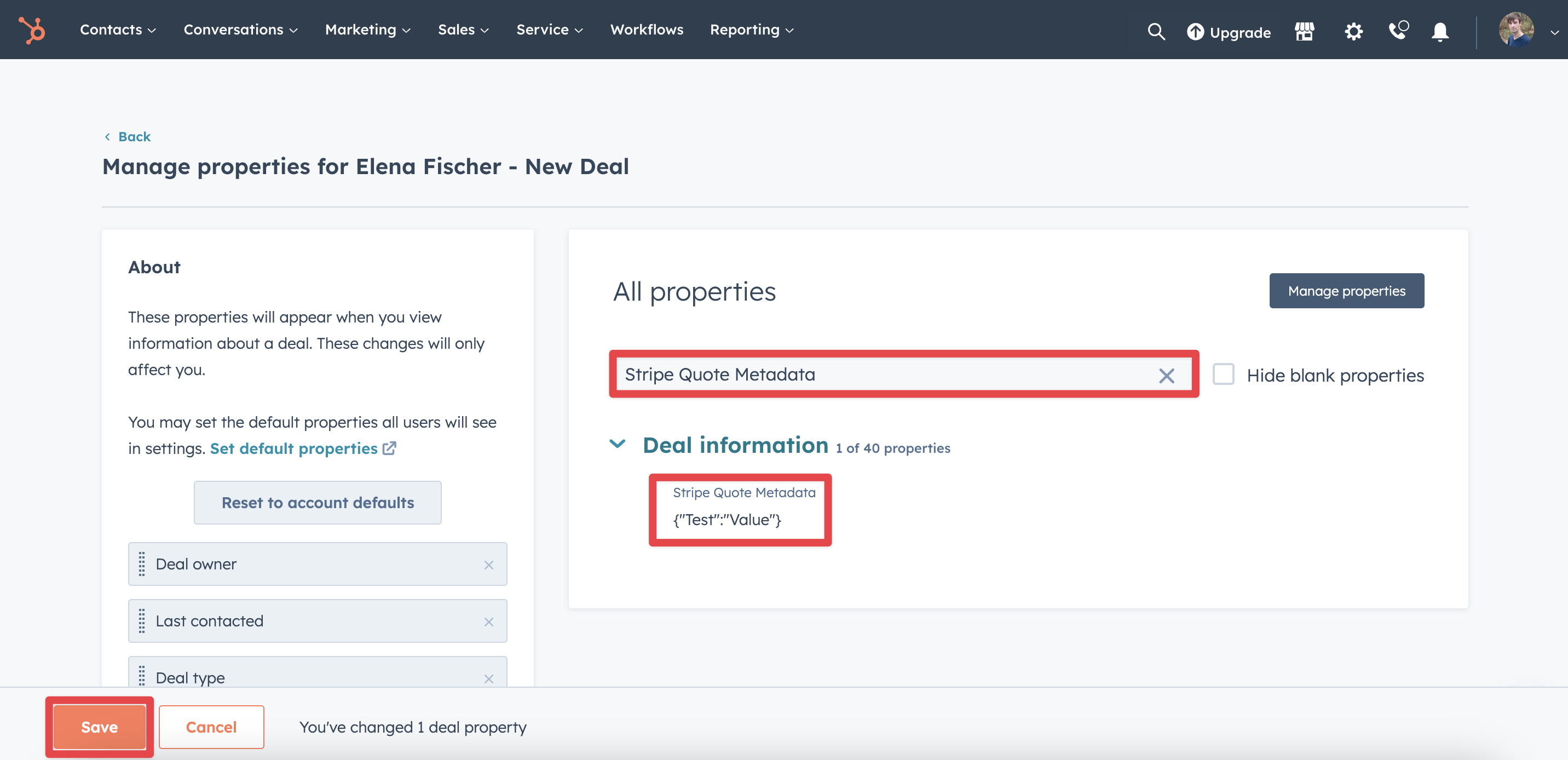Click the Cancel button
This screenshot has width=1568, height=760.
coord(211,727)
